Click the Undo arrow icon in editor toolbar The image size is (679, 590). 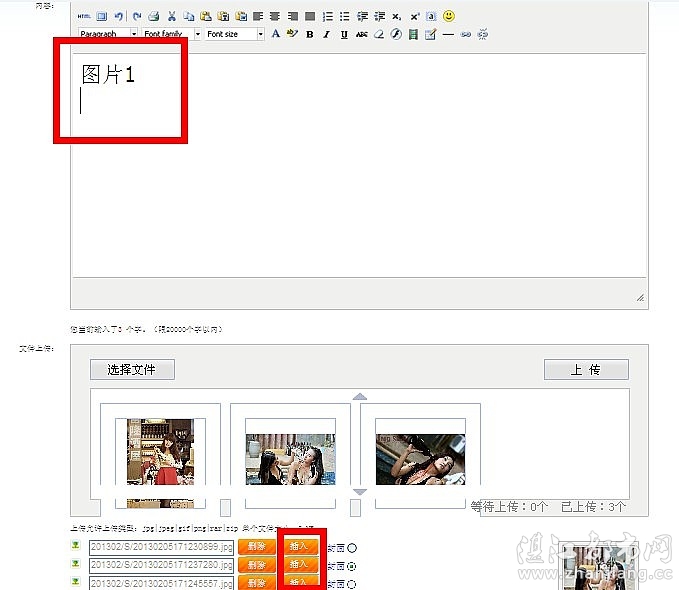[x=119, y=16]
